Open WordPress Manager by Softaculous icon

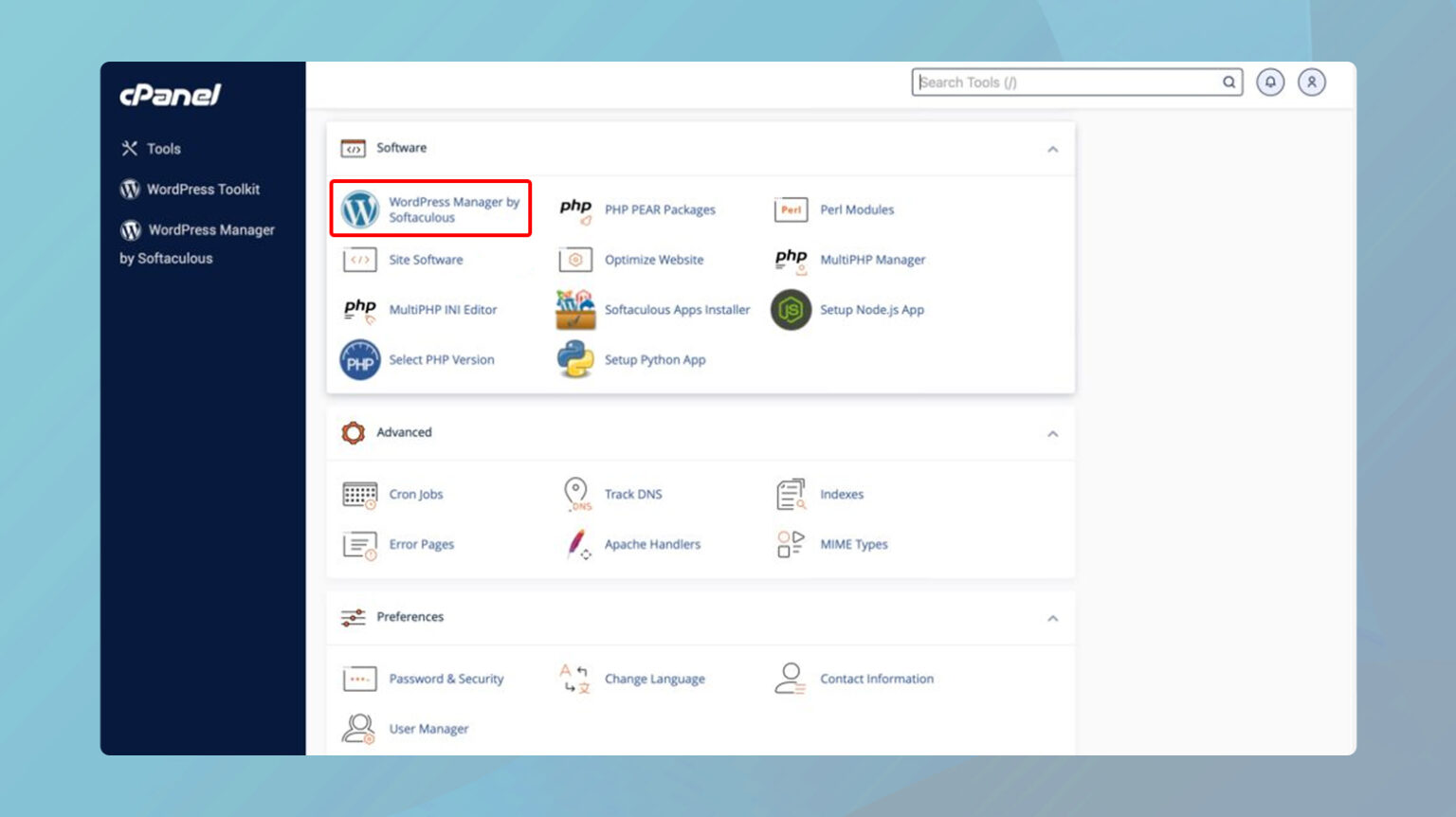359,209
